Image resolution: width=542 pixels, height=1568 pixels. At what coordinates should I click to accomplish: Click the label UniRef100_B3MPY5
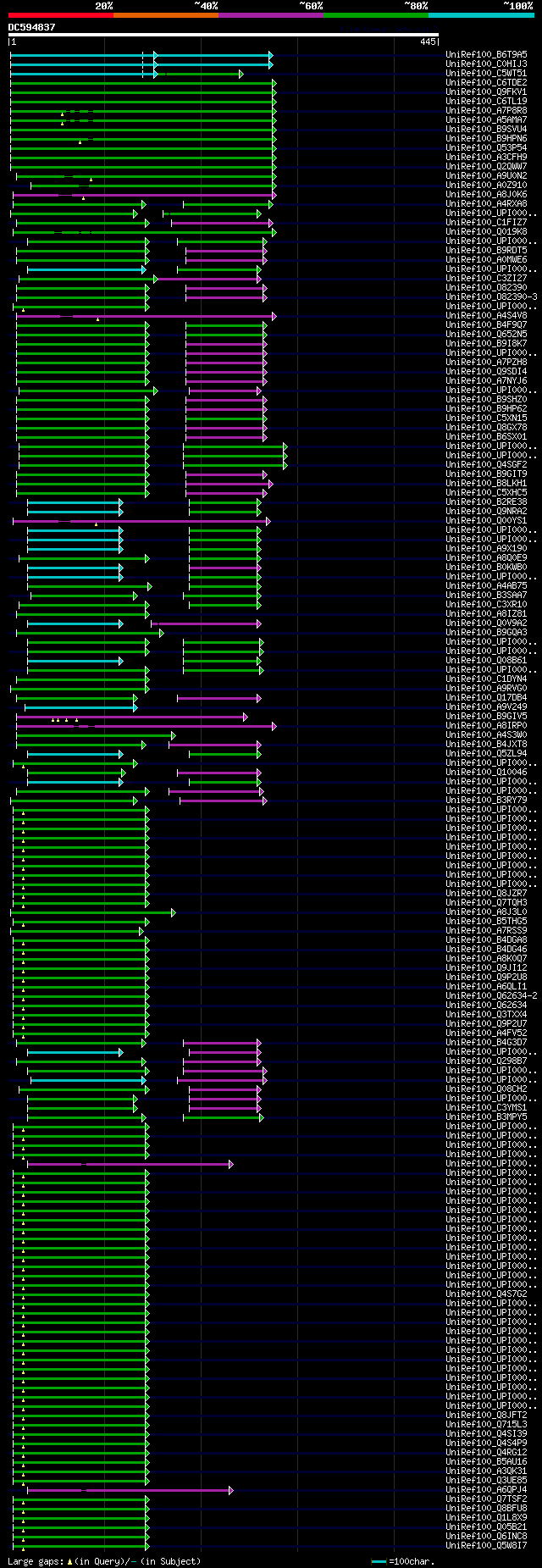pyautogui.click(x=486, y=1116)
